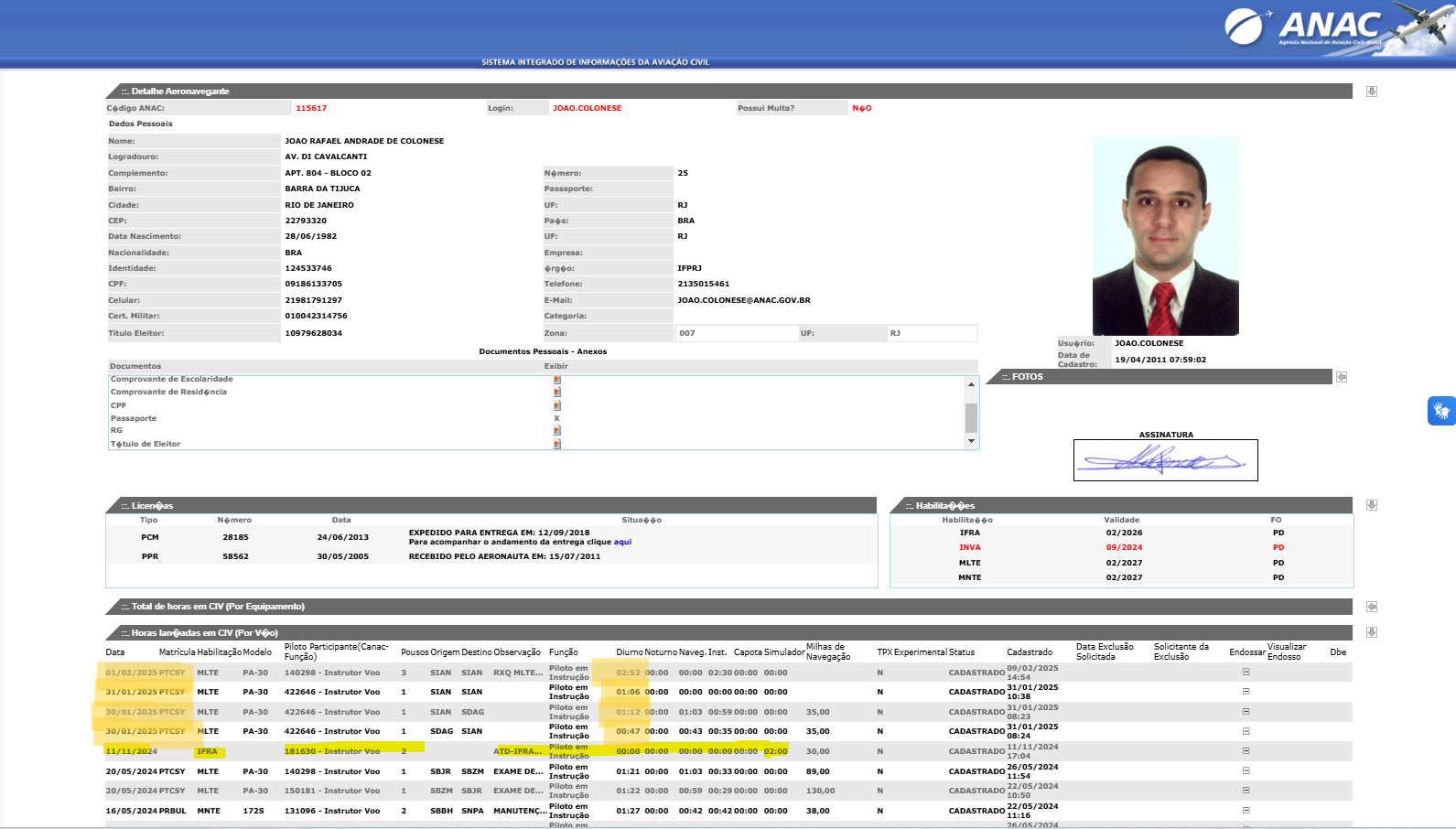Show the RG document attachment
Viewport: 1456px width, 829px height.
coord(556,430)
